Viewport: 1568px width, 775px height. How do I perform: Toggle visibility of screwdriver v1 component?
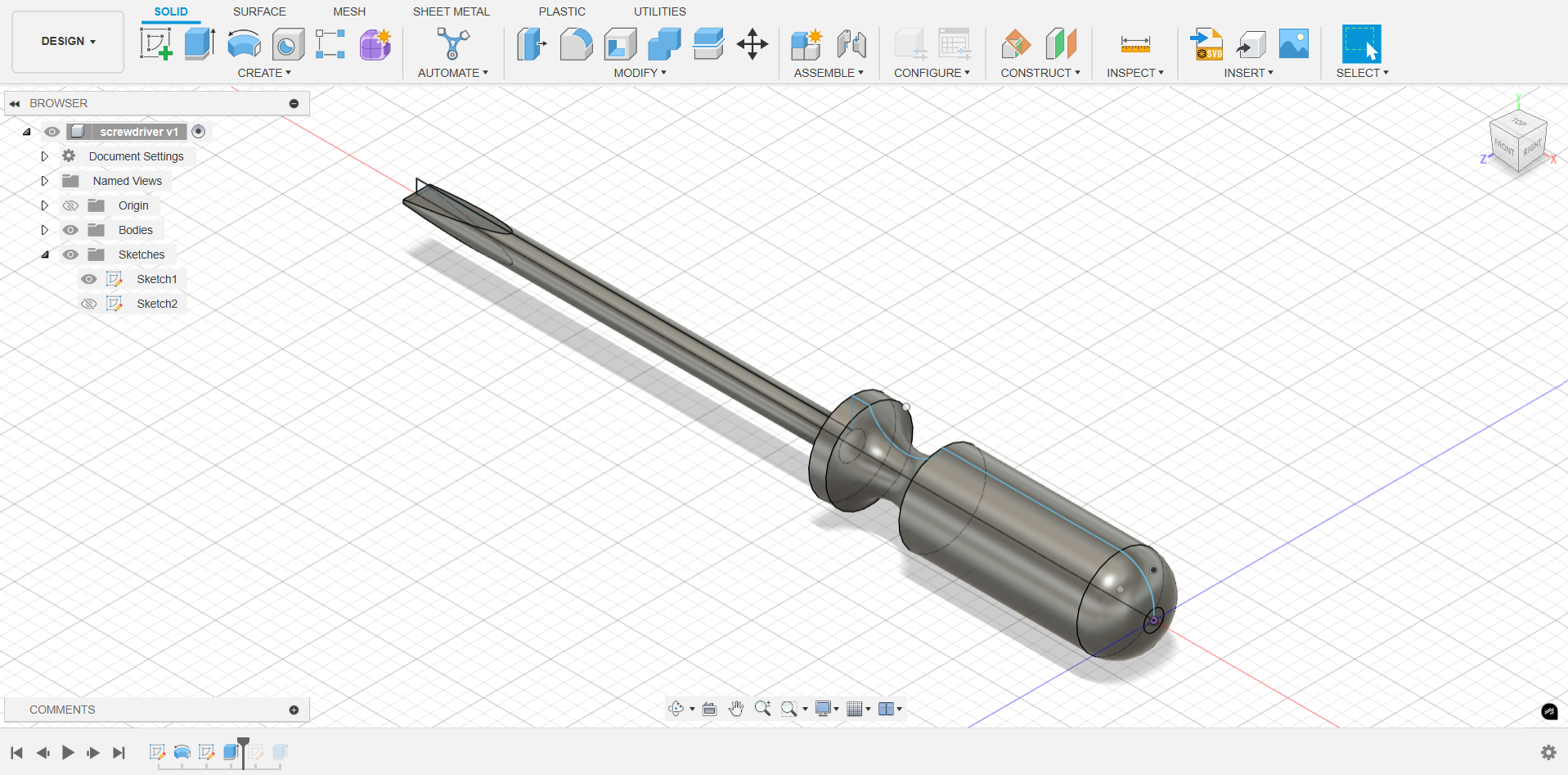(x=52, y=132)
